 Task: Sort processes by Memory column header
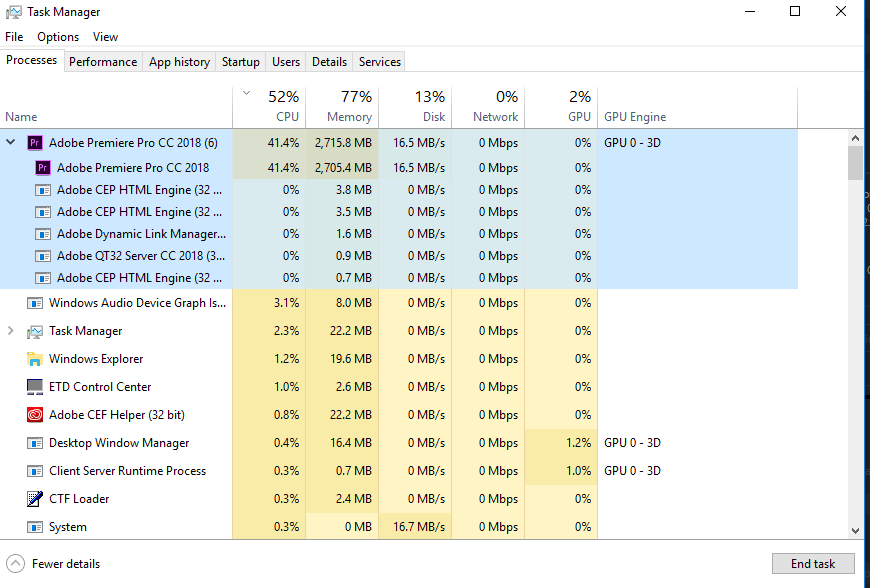(341, 105)
